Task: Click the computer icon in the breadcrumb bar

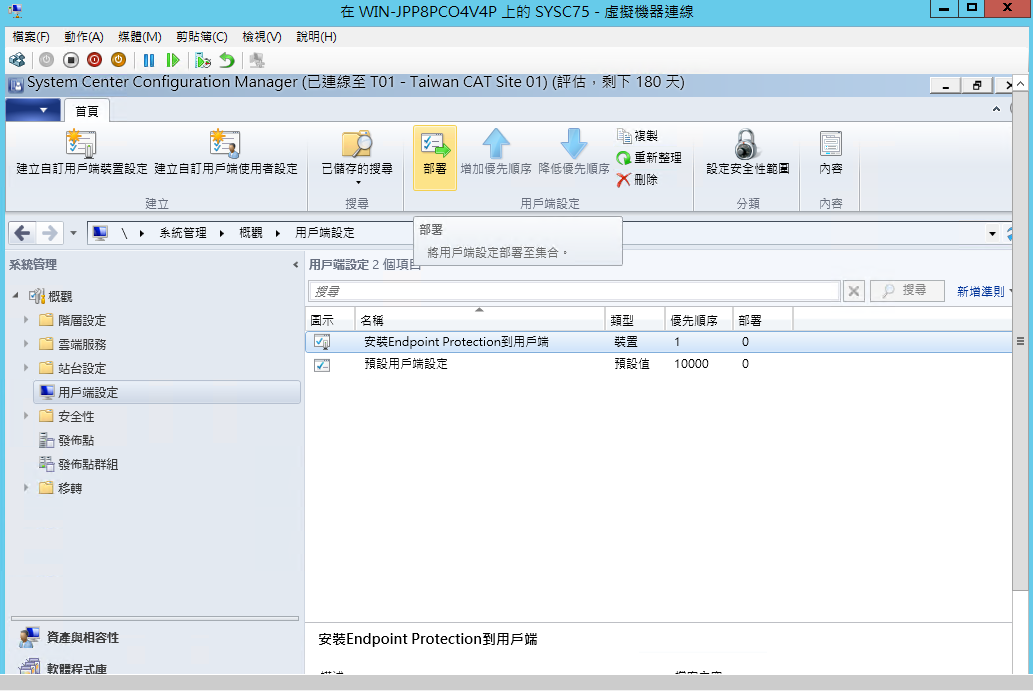Action: pyautogui.click(x=100, y=233)
